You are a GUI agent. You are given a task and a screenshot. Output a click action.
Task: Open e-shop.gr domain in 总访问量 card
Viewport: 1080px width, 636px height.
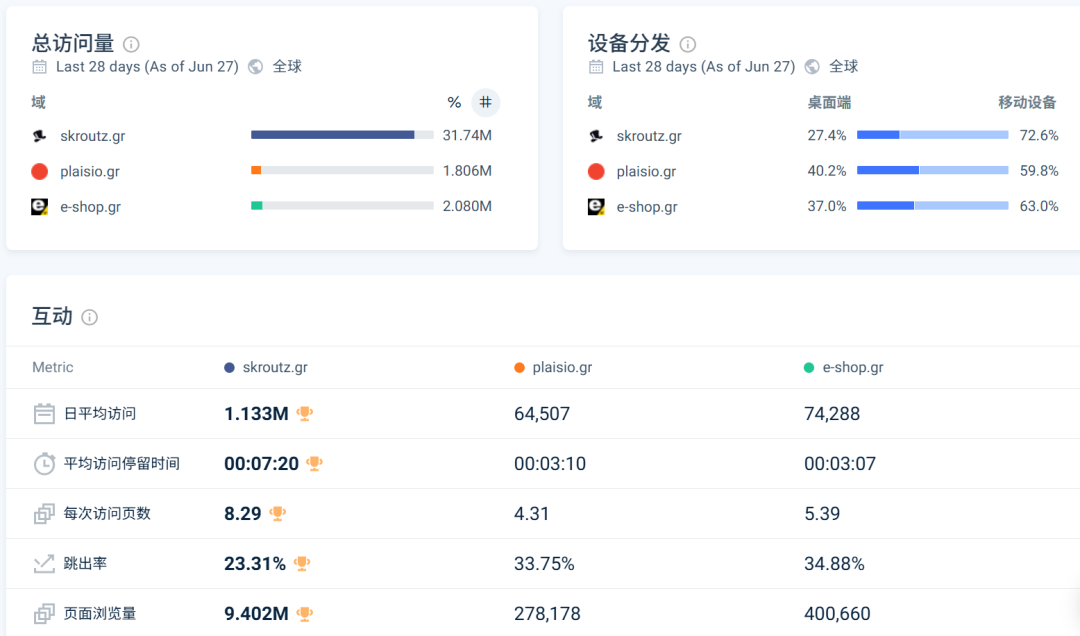pos(90,207)
